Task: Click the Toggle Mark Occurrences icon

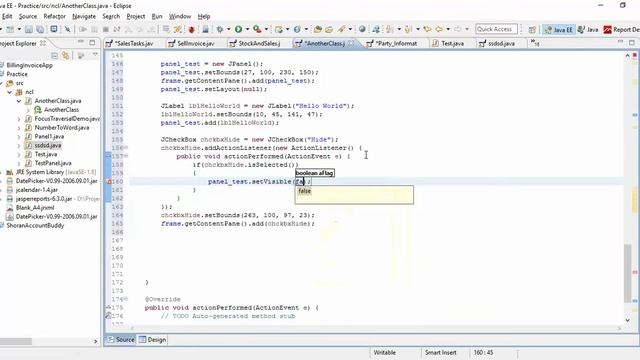Action: coord(178,29)
